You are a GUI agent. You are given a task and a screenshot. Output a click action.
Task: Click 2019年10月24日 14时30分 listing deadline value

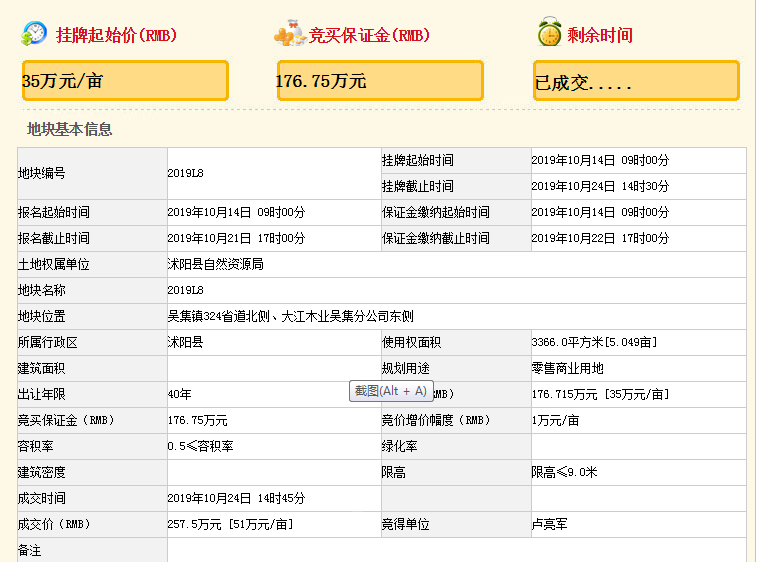(x=600, y=187)
